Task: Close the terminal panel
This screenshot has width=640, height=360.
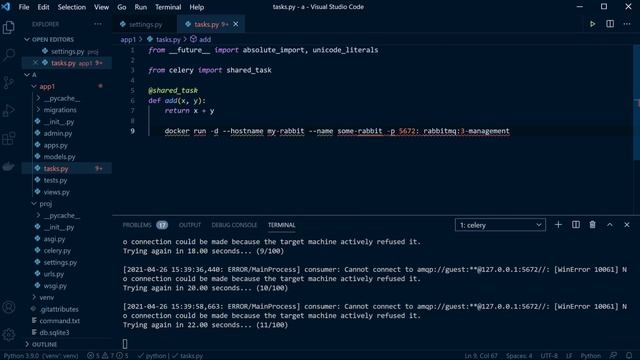Action: coord(627,225)
